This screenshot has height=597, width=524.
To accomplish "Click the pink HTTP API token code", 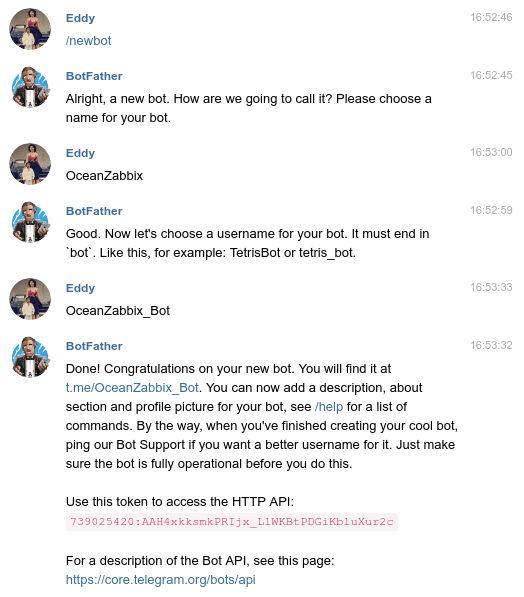I will (x=232, y=522).
